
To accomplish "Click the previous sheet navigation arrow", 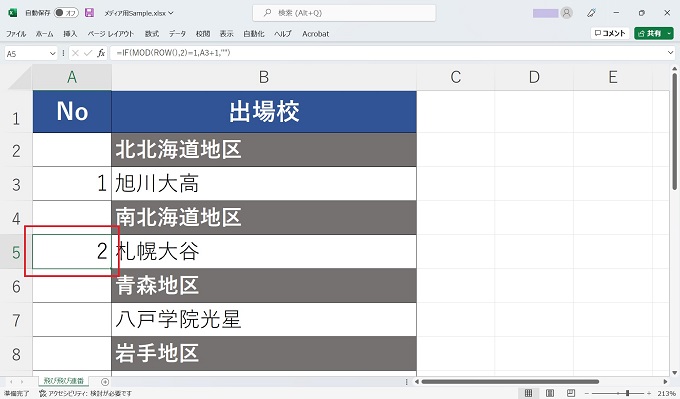I will click(11, 382).
